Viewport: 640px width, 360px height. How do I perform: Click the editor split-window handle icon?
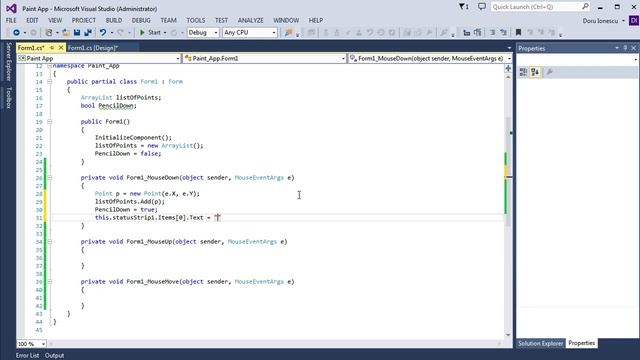[508, 69]
